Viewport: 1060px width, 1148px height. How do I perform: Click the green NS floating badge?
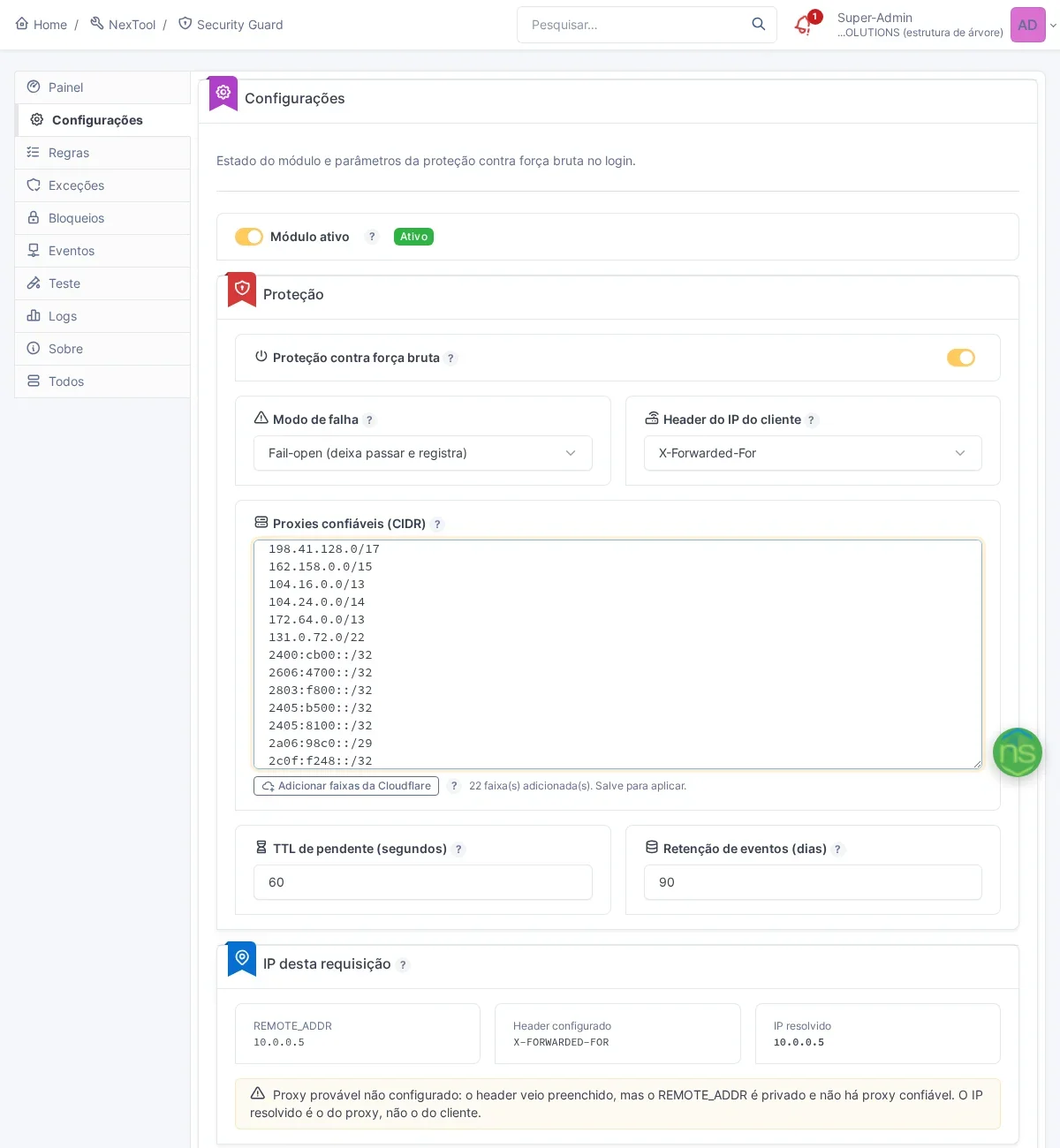point(1018,752)
